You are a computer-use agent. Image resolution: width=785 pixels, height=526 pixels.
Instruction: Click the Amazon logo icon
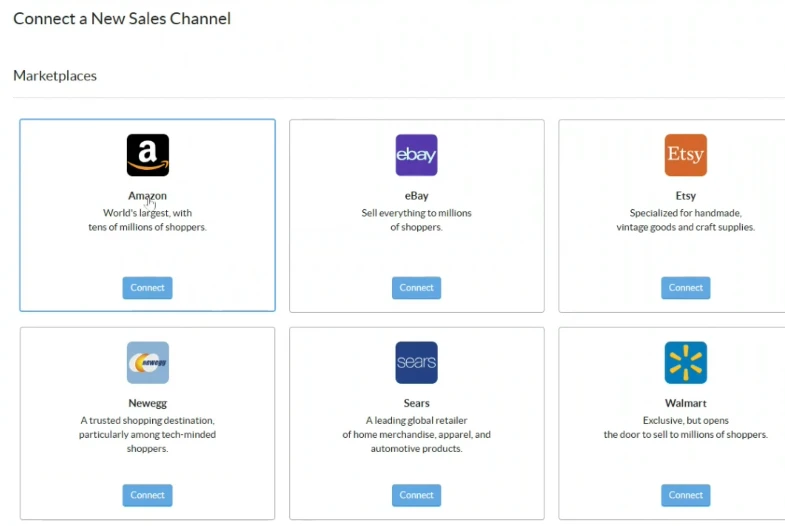(x=148, y=155)
